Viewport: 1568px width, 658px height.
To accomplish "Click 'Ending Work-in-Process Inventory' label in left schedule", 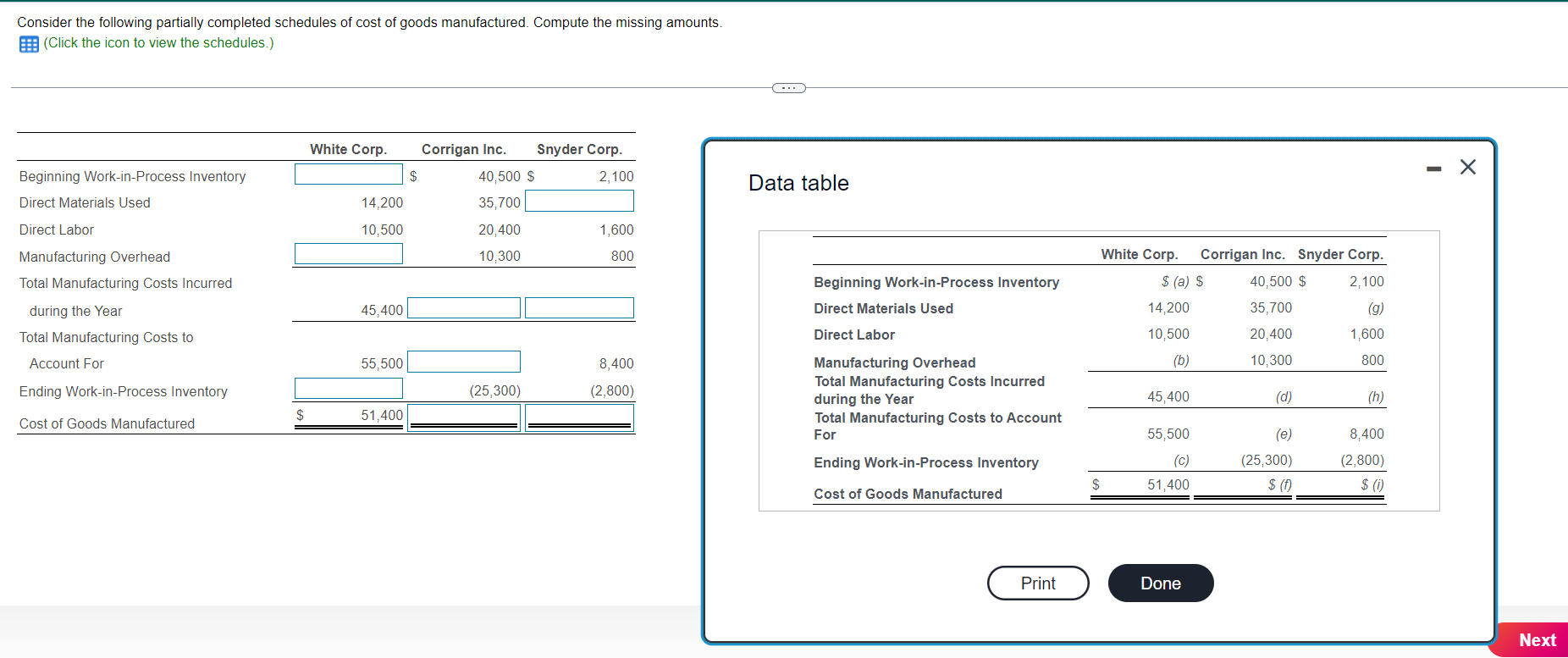I will tap(124, 392).
